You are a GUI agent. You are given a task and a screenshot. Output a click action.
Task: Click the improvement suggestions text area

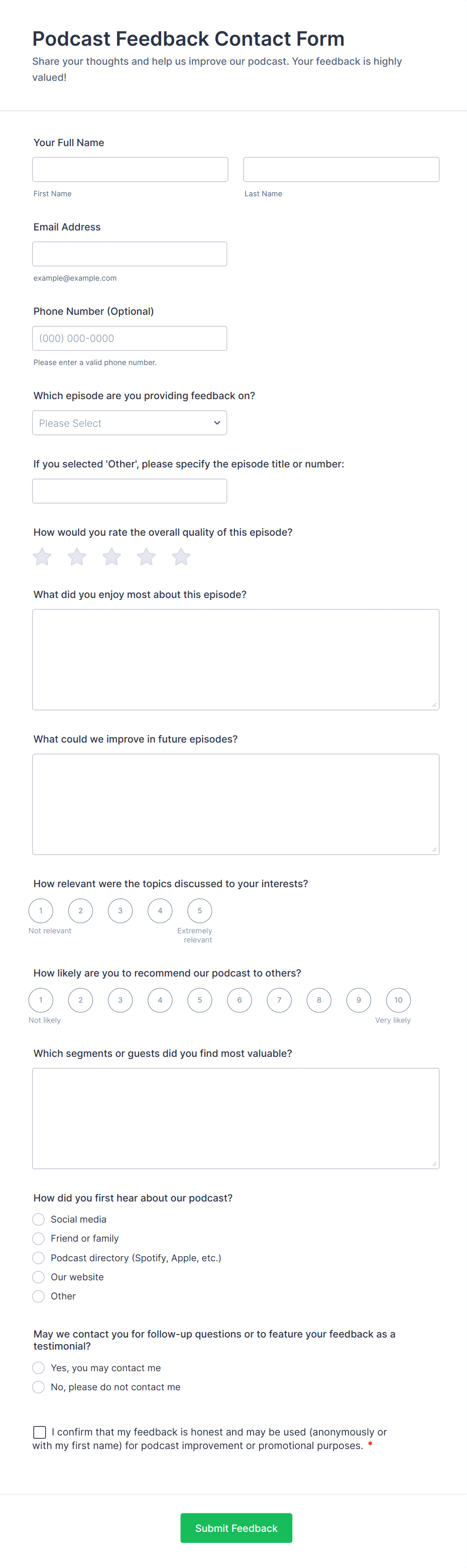coord(236,804)
